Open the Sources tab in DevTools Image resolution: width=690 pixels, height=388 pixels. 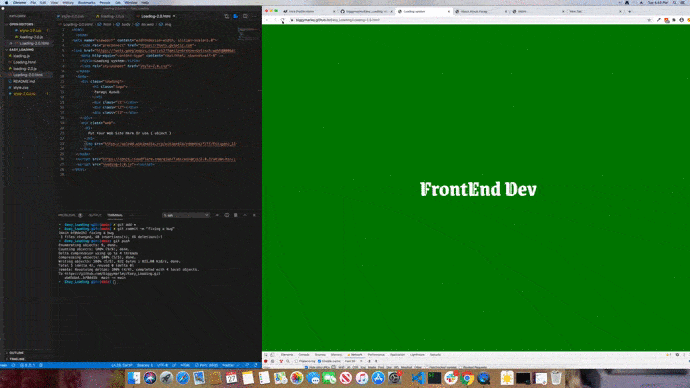click(x=319, y=355)
